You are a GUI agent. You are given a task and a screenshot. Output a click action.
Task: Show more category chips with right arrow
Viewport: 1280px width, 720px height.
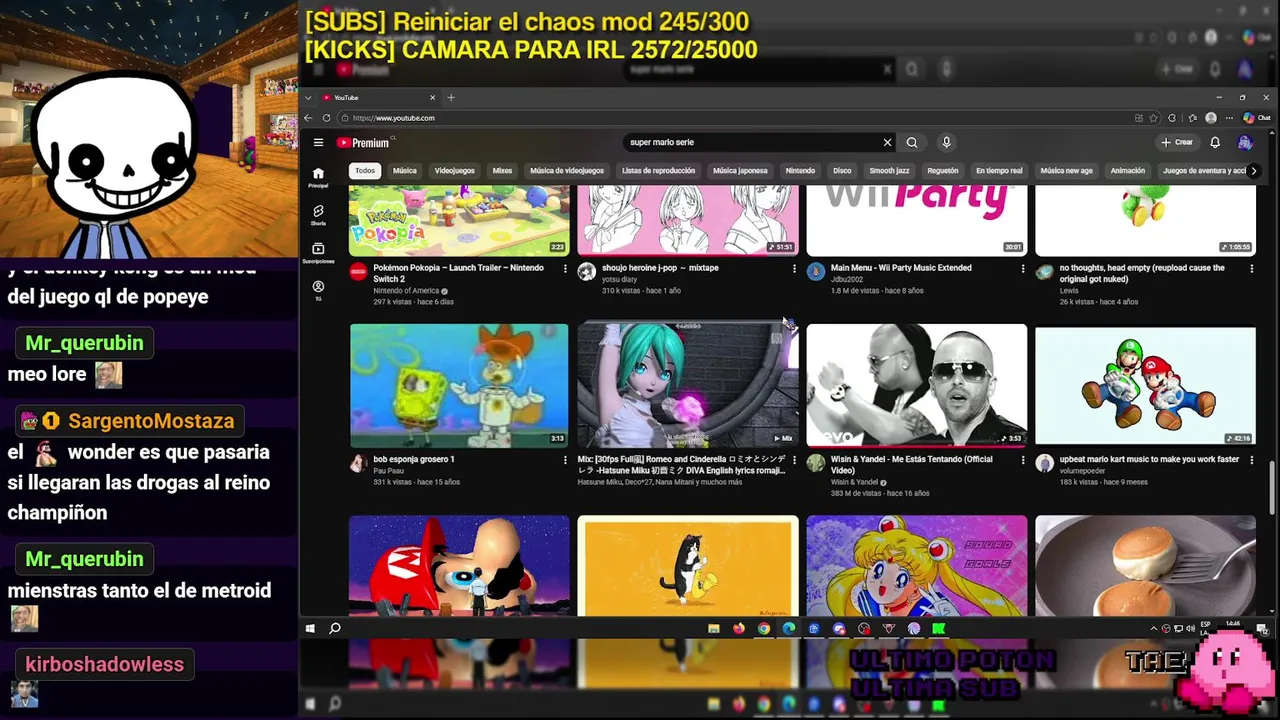click(x=1253, y=171)
